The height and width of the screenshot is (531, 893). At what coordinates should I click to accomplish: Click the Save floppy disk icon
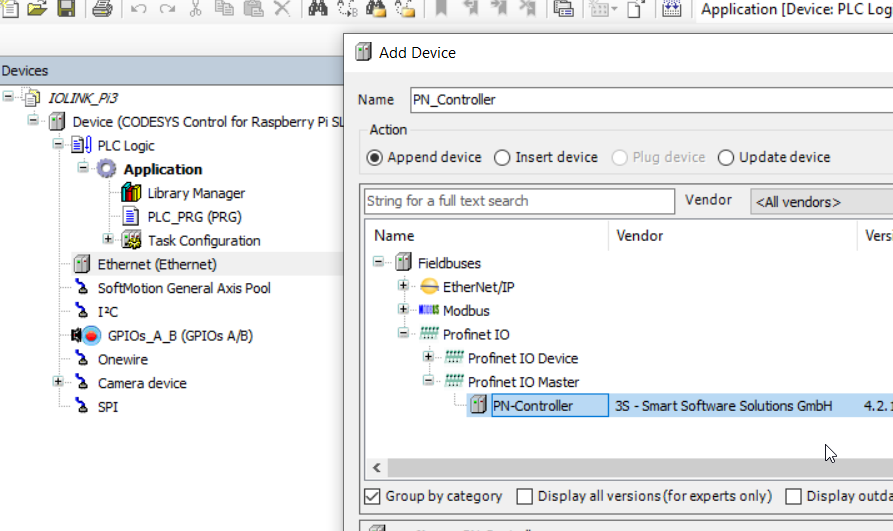click(67, 8)
